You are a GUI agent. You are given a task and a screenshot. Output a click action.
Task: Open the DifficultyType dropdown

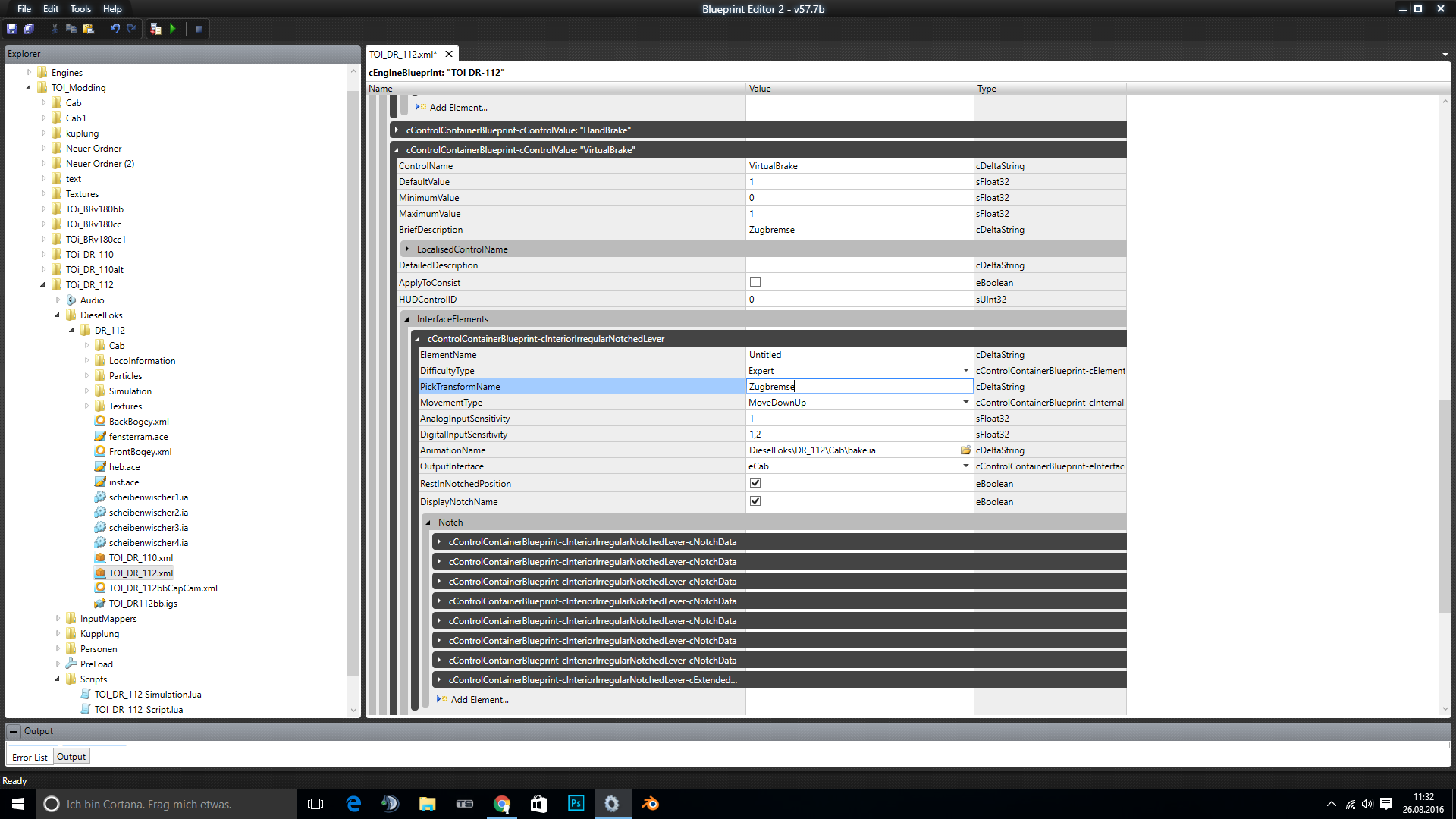tap(965, 371)
